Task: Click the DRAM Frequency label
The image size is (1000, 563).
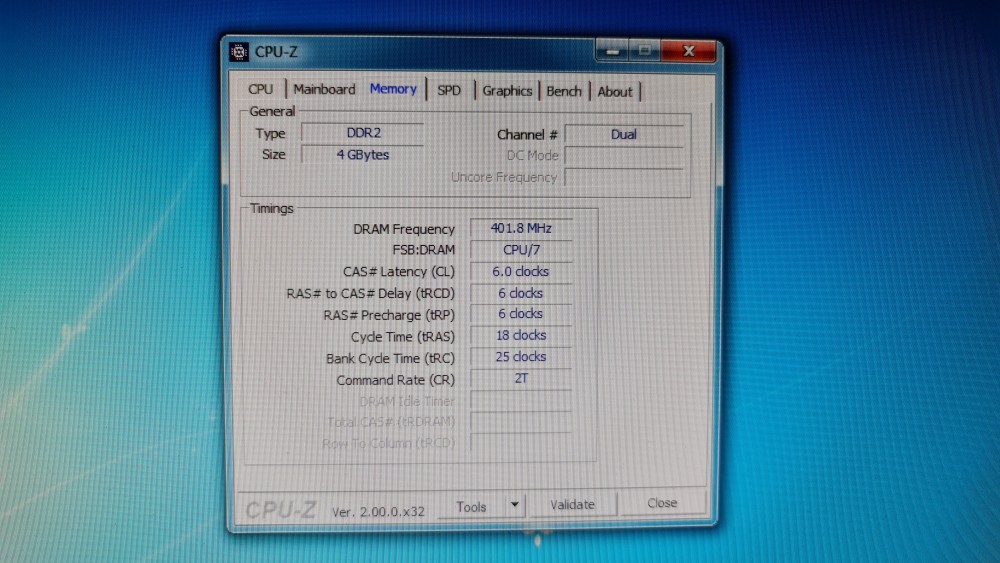Action: 404,229
